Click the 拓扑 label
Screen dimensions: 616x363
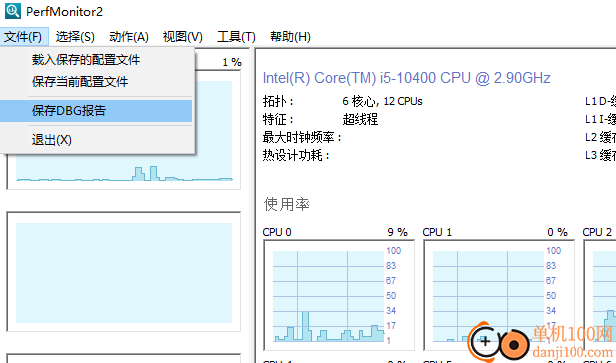[x=278, y=101]
